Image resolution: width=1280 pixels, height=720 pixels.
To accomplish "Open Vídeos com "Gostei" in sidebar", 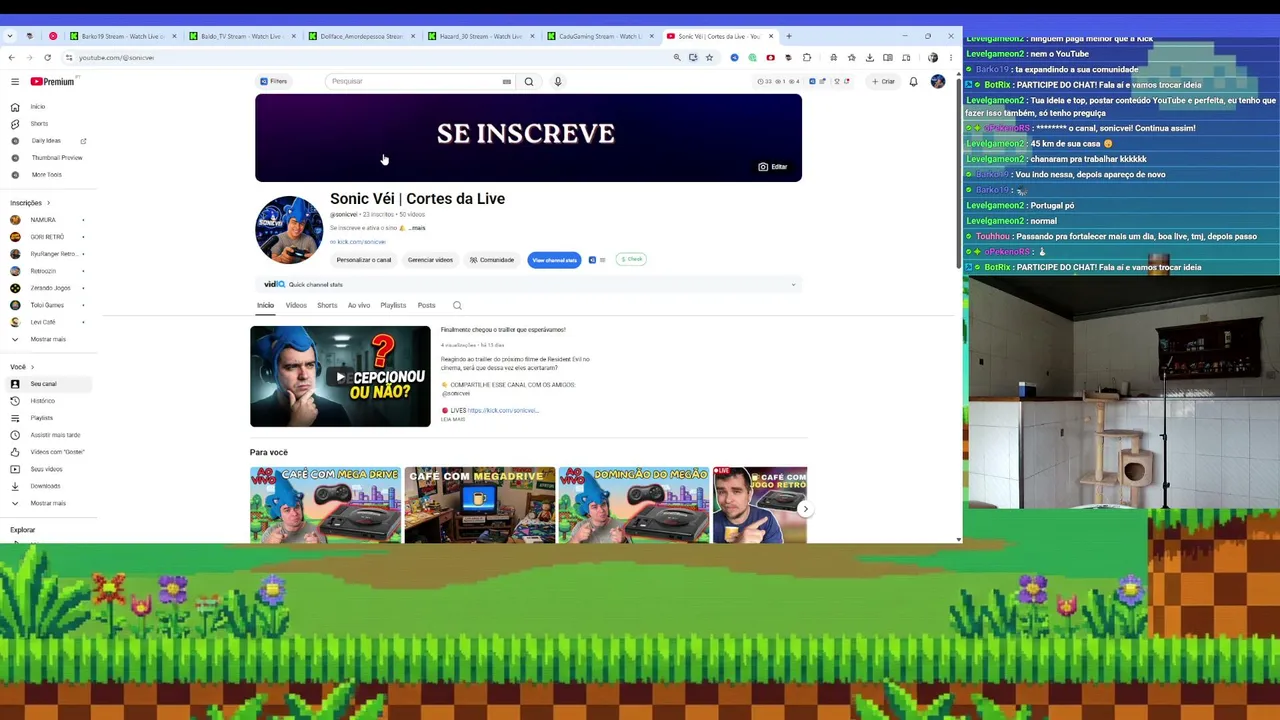I will (x=56, y=452).
